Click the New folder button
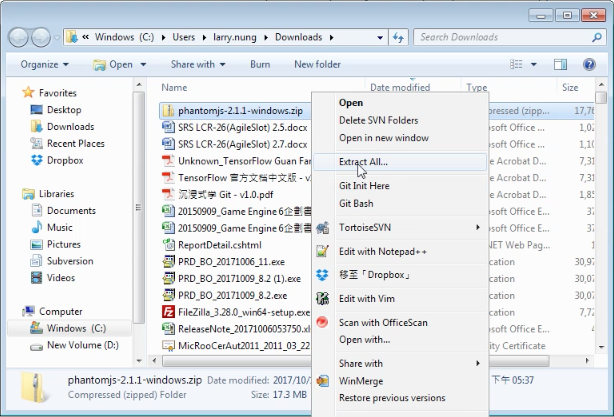 (317, 65)
